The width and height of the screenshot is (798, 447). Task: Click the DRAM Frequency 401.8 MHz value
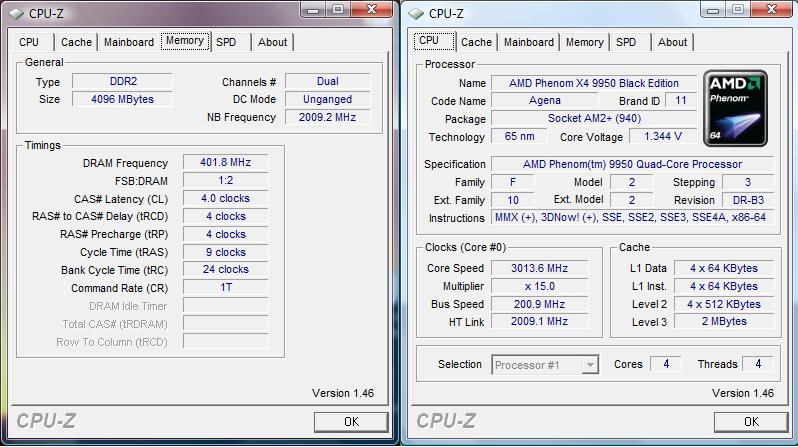coord(225,162)
